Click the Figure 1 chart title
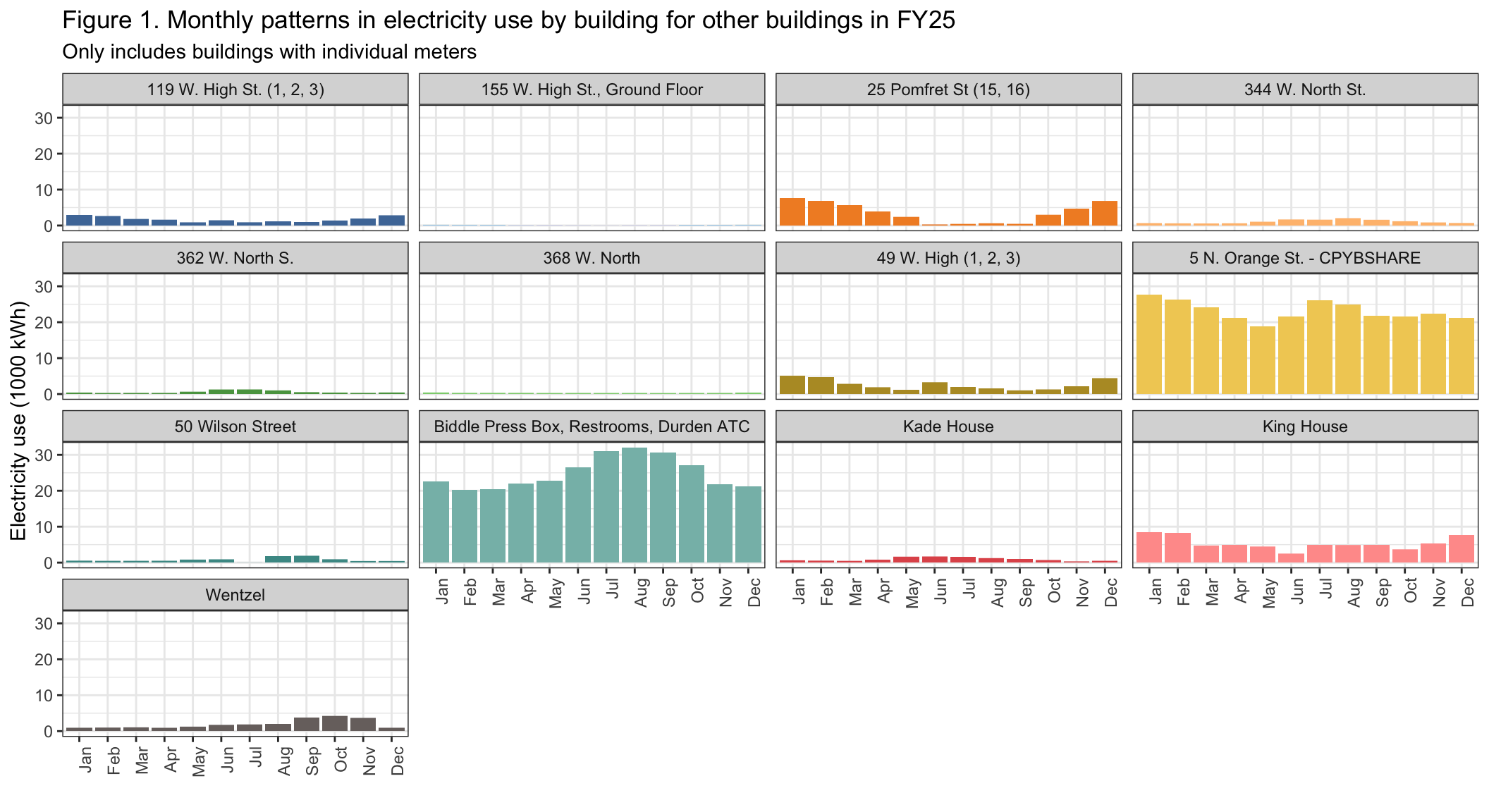 (x=508, y=20)
